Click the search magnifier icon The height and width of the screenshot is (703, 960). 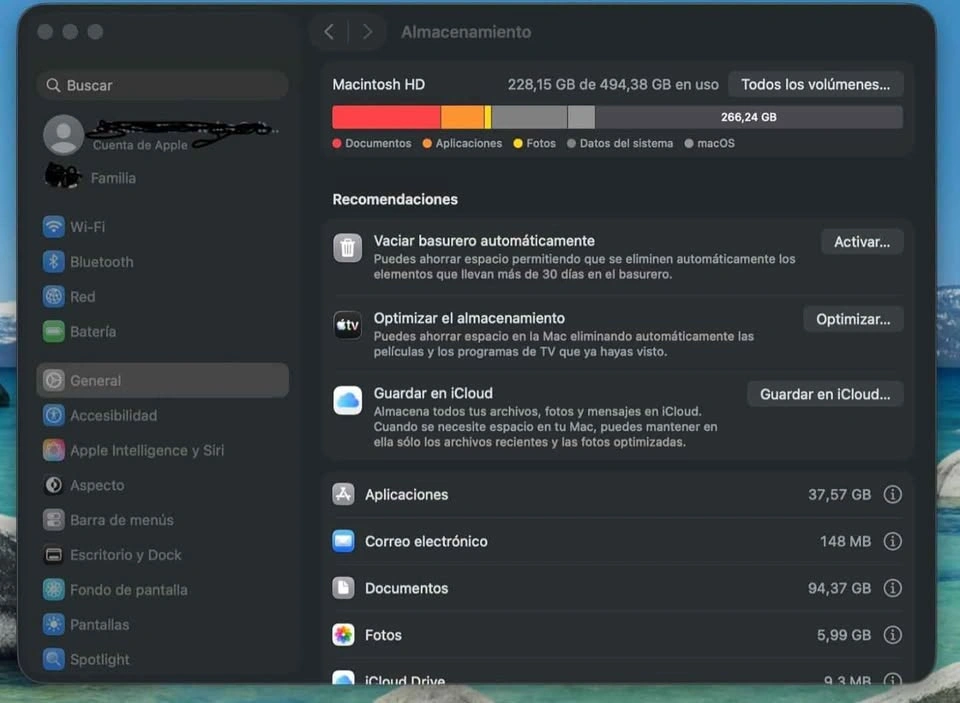pos(53,85)
